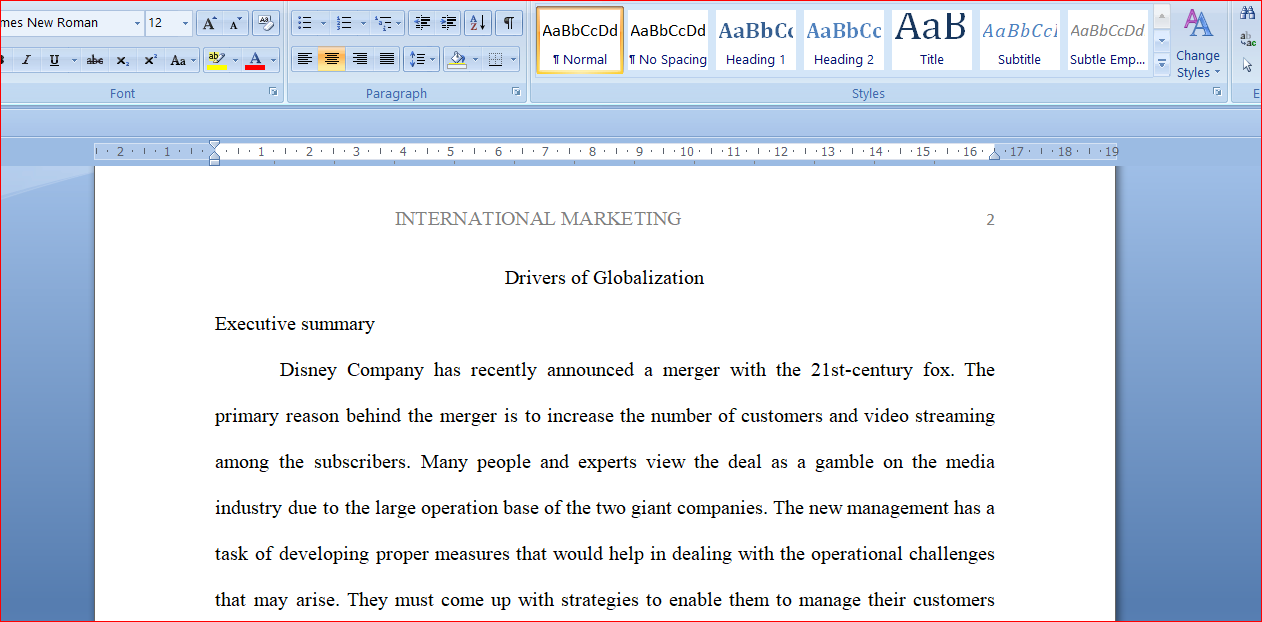This screenshot has width=1262, height=622.
Task: Open the Line Spacing menu
Action: click(421, 60)
